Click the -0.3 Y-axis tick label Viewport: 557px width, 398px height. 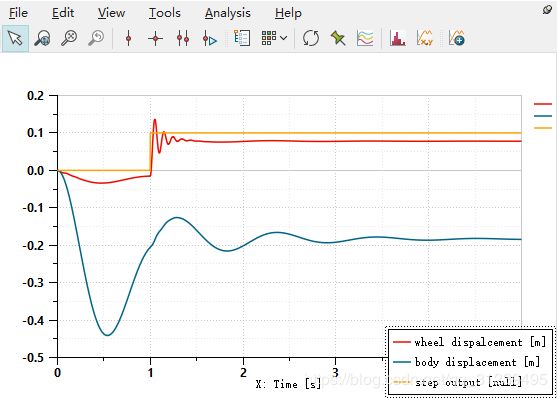pyautogui.click(x=34, y=283)
